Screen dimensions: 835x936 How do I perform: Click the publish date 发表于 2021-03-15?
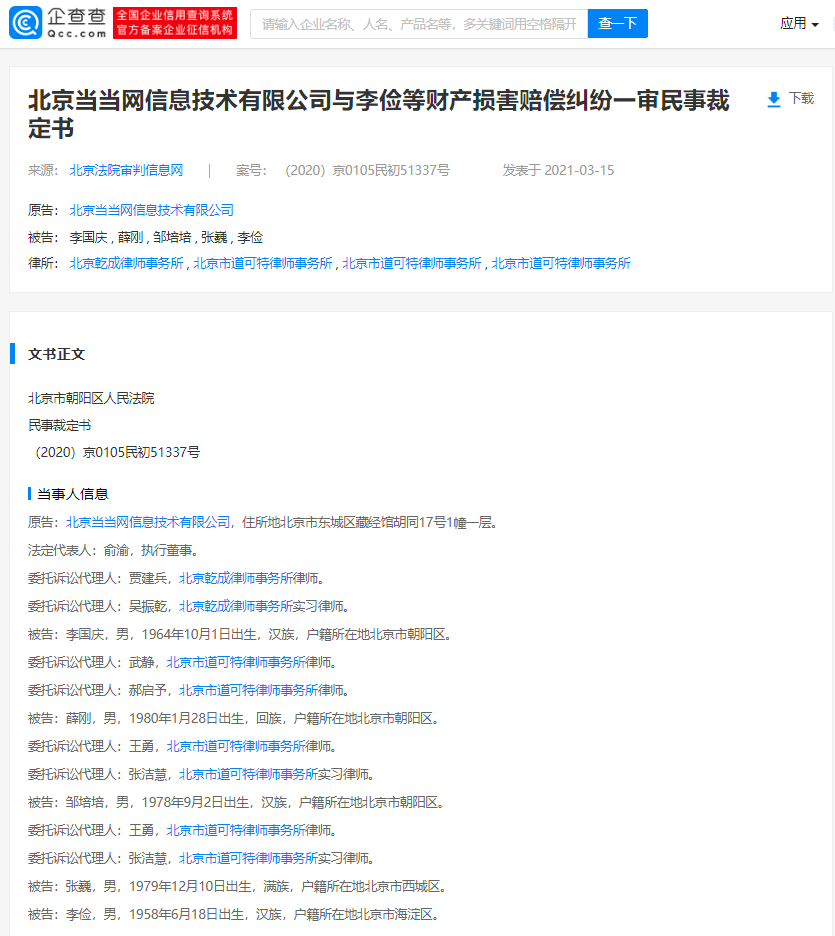pos(558,170)
